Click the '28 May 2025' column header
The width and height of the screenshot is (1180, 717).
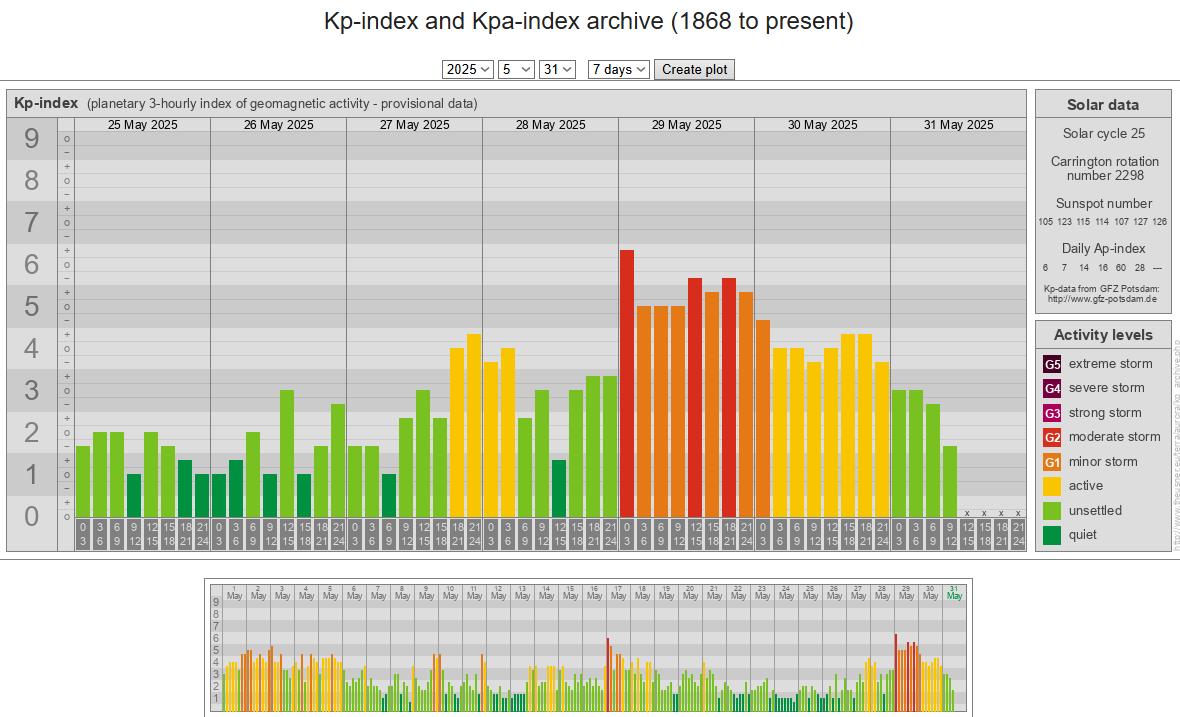point(551,125)
